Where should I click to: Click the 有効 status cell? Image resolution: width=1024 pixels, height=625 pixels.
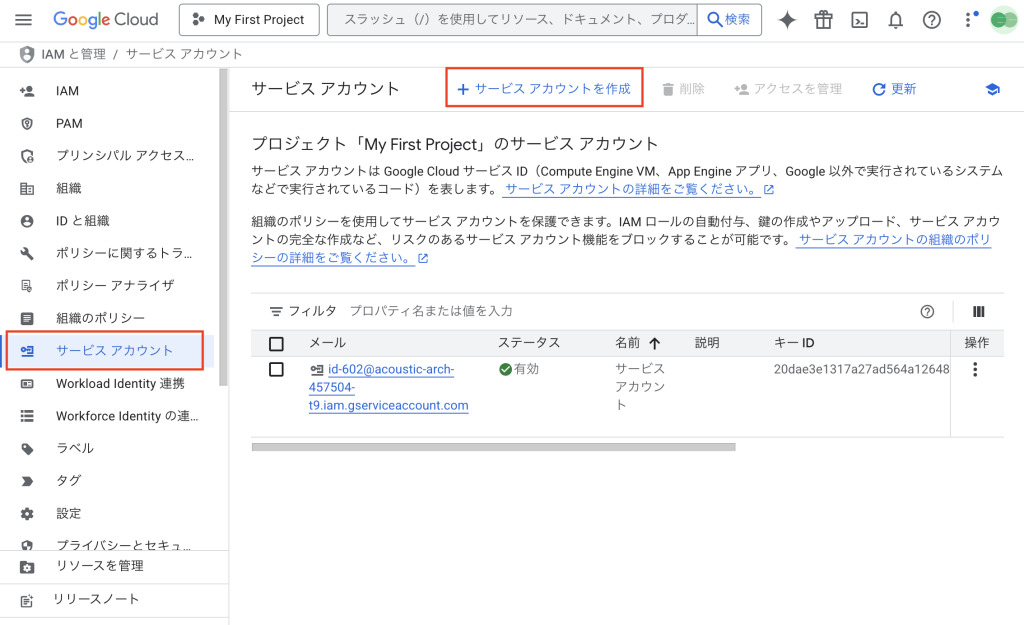coord(519,369)
